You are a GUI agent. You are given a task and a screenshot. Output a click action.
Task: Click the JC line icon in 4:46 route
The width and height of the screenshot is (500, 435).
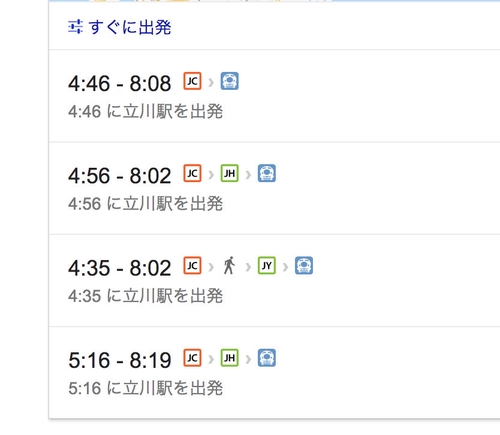pyautogui.click(x=192, y=81)
